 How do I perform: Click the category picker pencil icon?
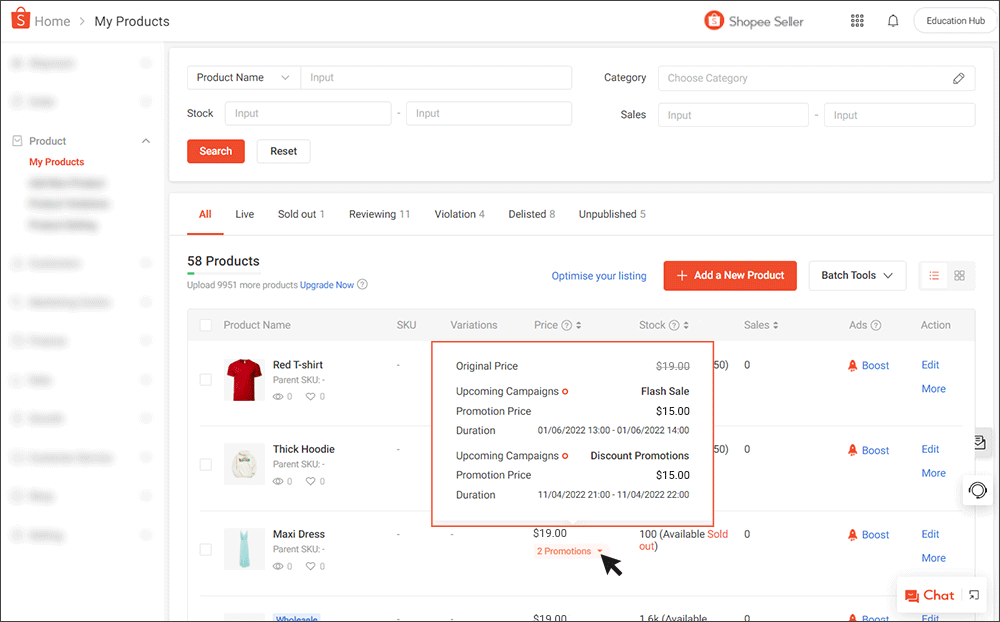tap(958, 78)
